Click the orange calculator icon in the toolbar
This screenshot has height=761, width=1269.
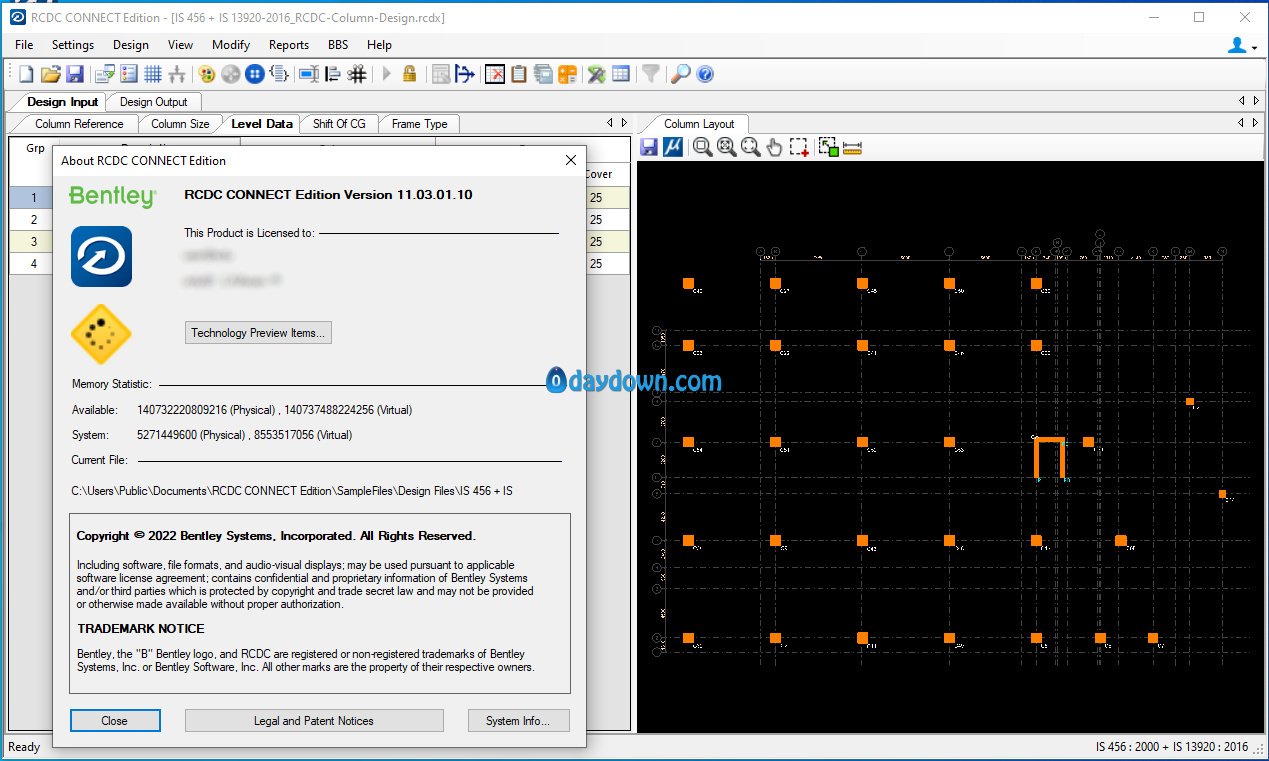567,74
